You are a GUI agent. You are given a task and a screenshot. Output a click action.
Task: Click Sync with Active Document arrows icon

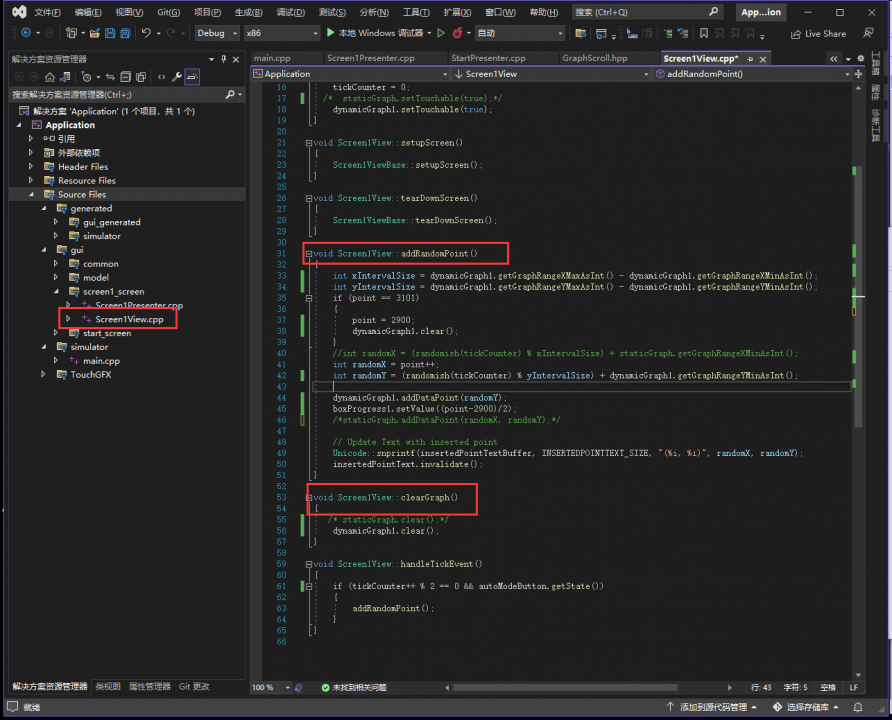(x=110, y=77)
